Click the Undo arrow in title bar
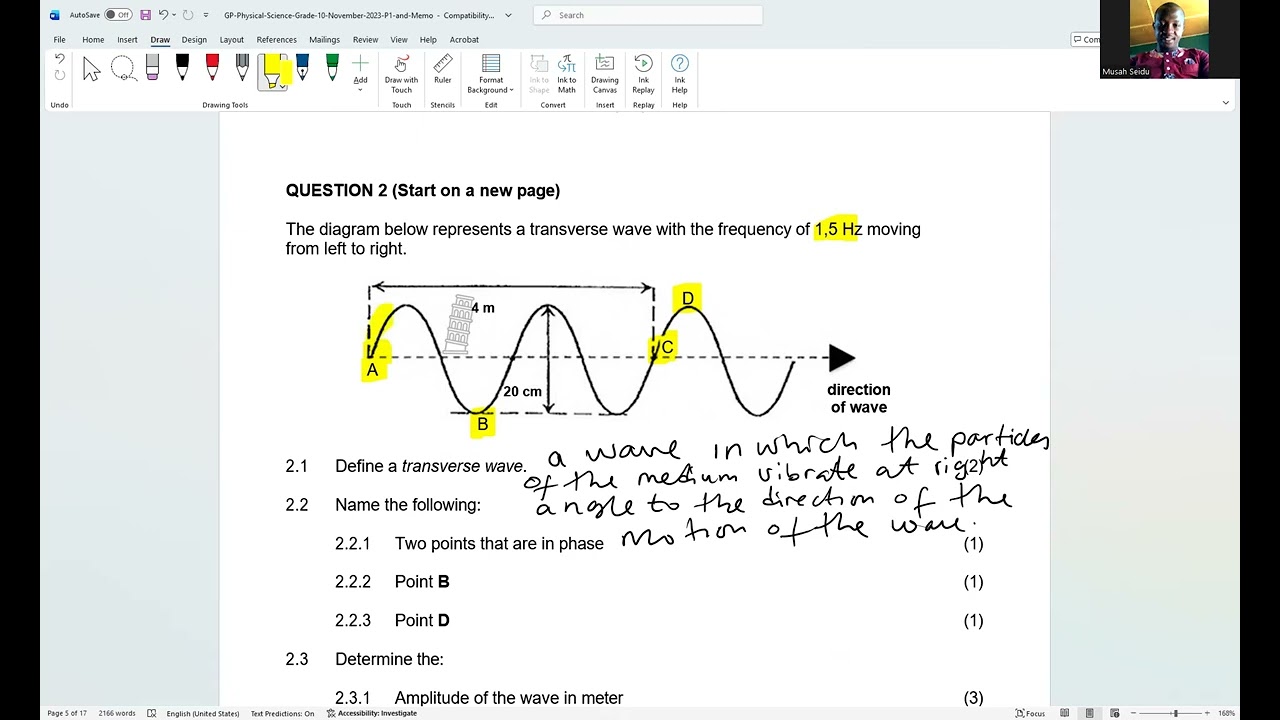 coord(163,15)
